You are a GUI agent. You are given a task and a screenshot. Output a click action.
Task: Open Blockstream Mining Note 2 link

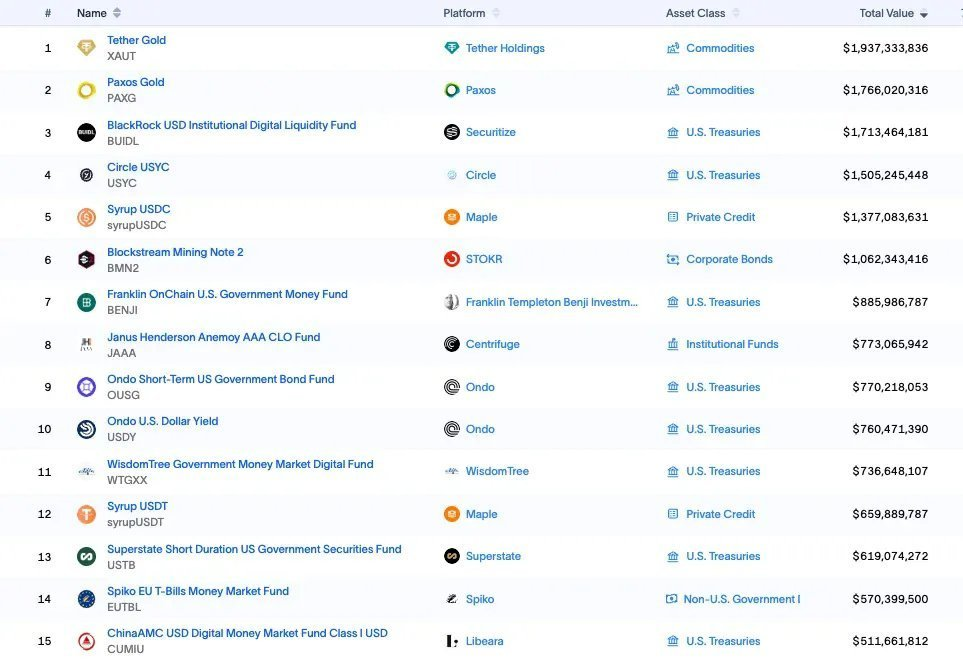coord(175,252)
